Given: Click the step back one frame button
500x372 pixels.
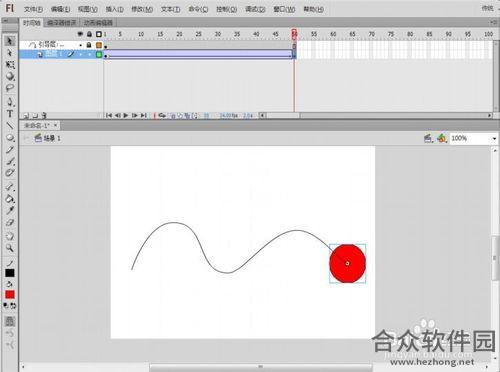Looking at the screenshot, I should [117, 115].
